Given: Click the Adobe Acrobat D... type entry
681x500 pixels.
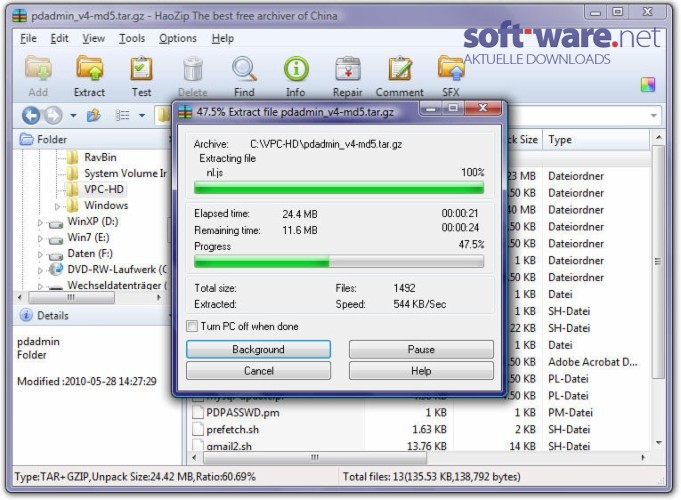Looking at the screenshot, I should (x=592, y=362).
